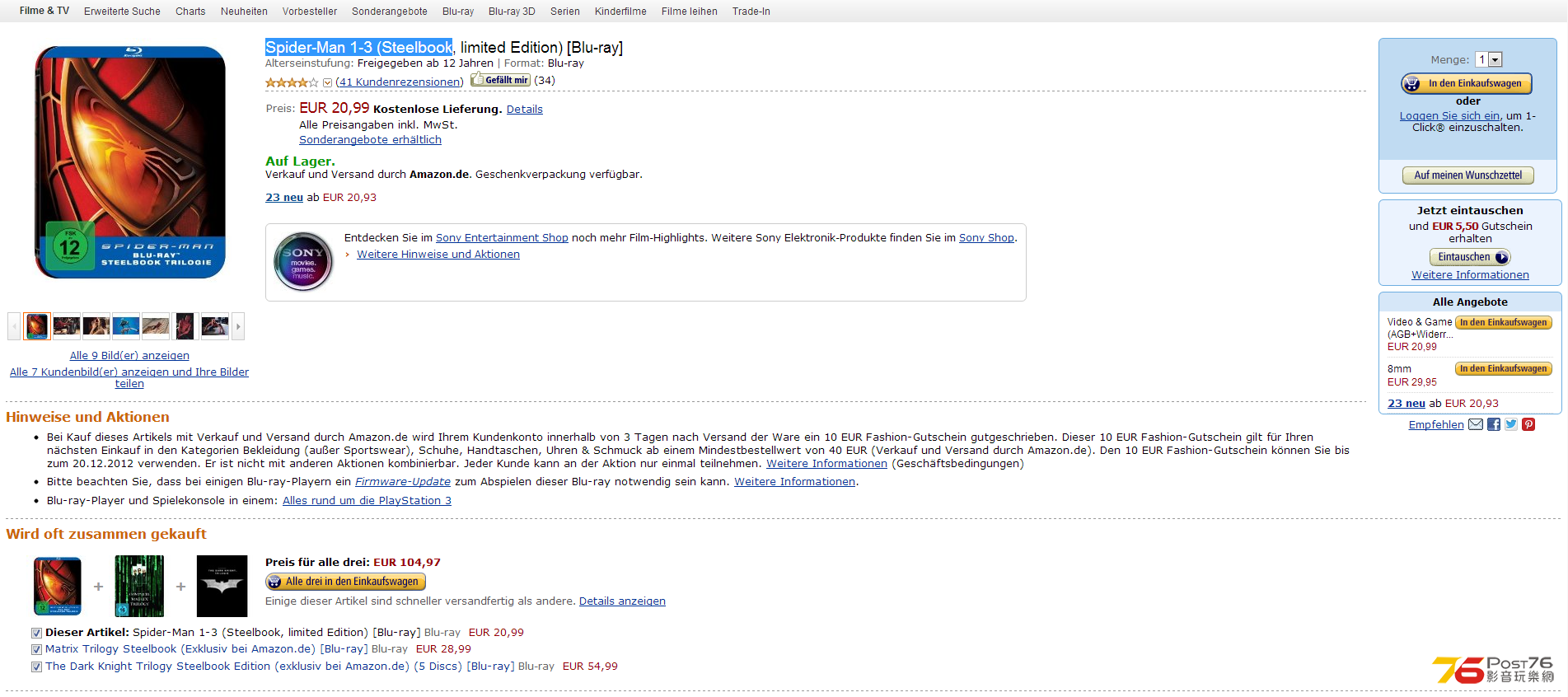The image size is (1568, 697).
Task: Select the blue underwater scene thumbnail
Action: pos(126,326)
